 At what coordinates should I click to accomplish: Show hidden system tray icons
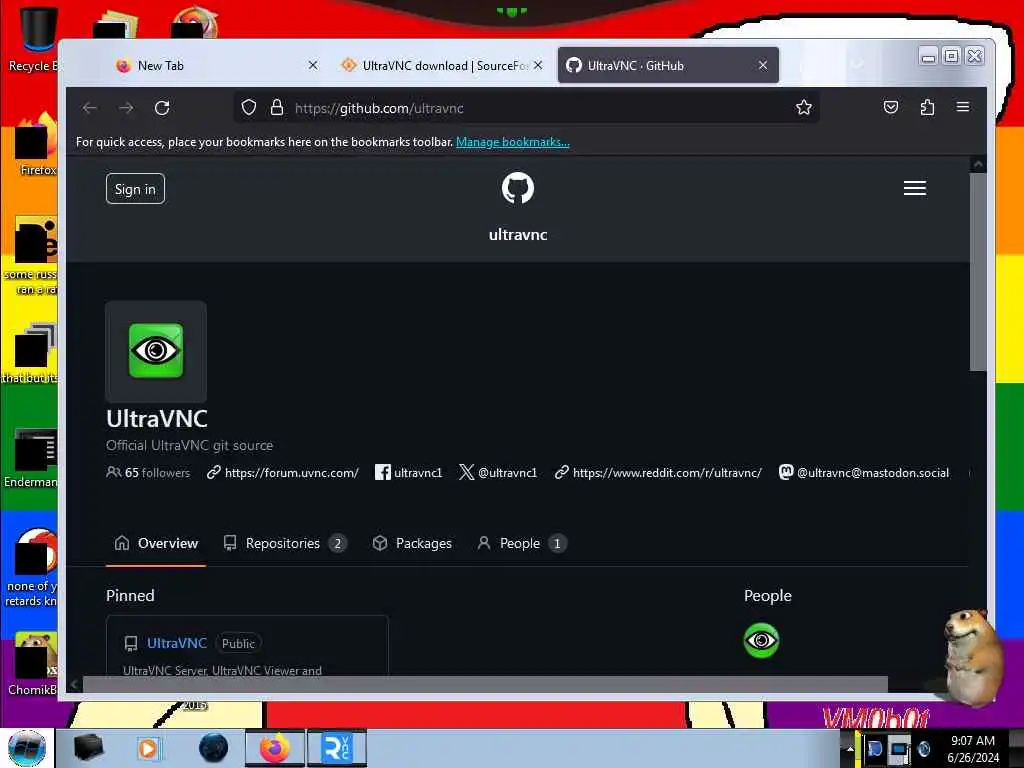(850, 749)
